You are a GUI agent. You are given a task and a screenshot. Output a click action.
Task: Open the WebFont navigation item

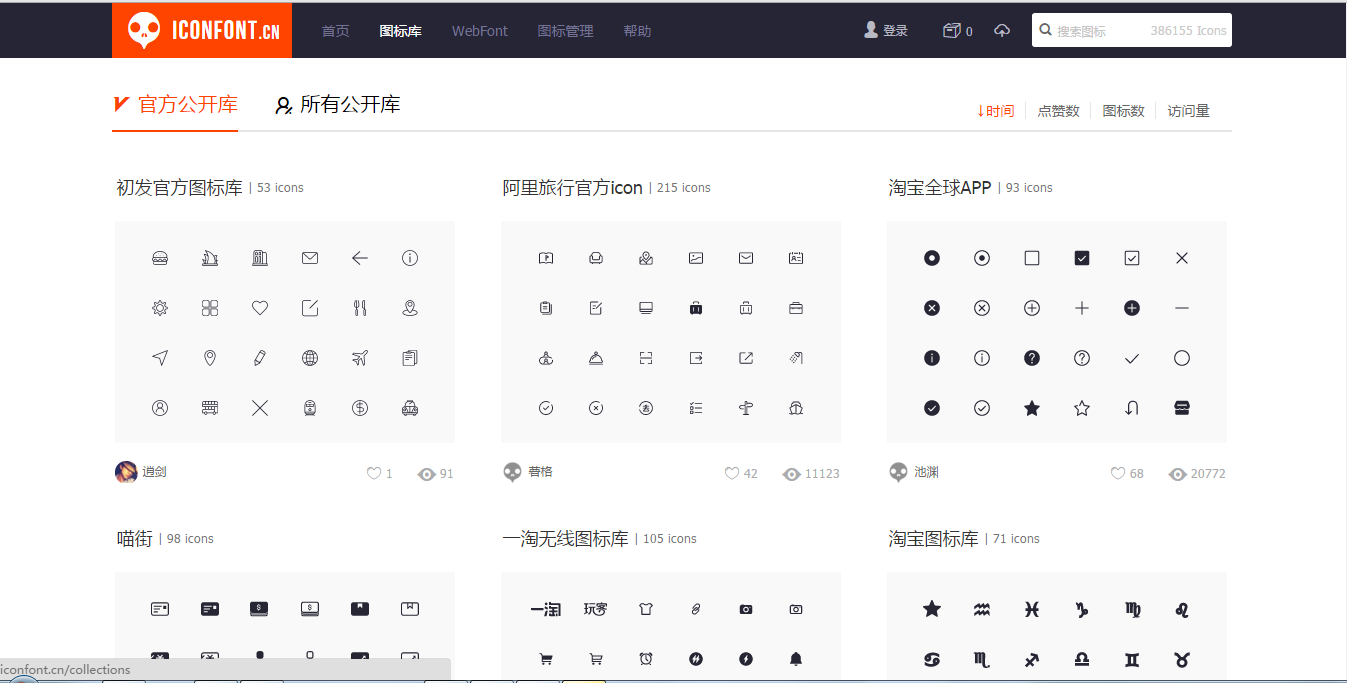pyautogui.click(x=480, y=31)
